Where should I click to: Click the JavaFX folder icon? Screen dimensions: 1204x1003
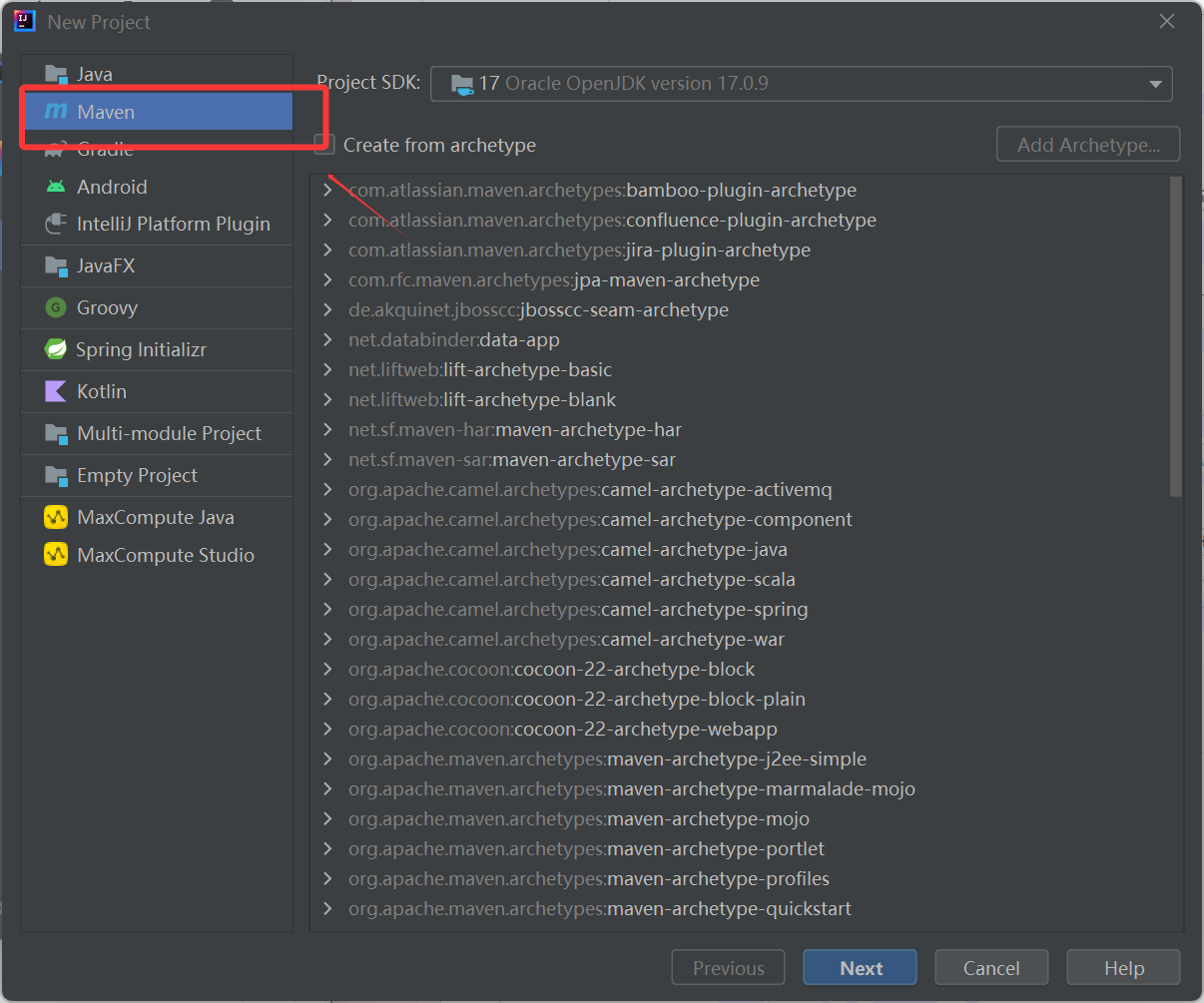56,266
